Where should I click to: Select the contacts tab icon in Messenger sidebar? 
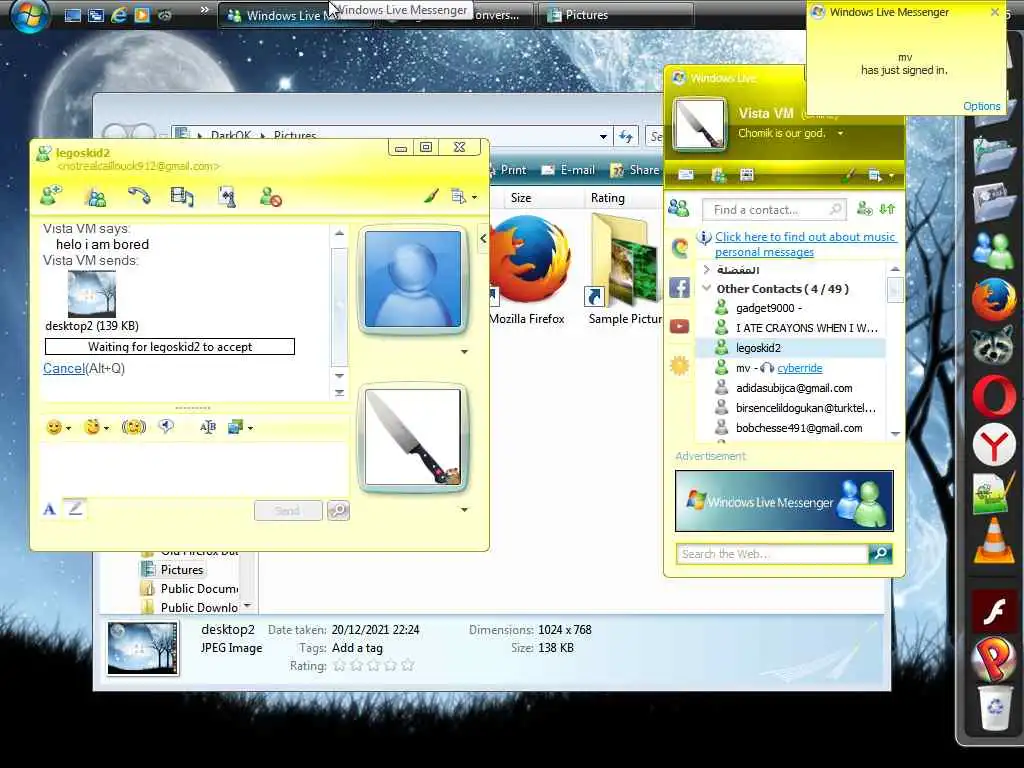pos(679,208)
